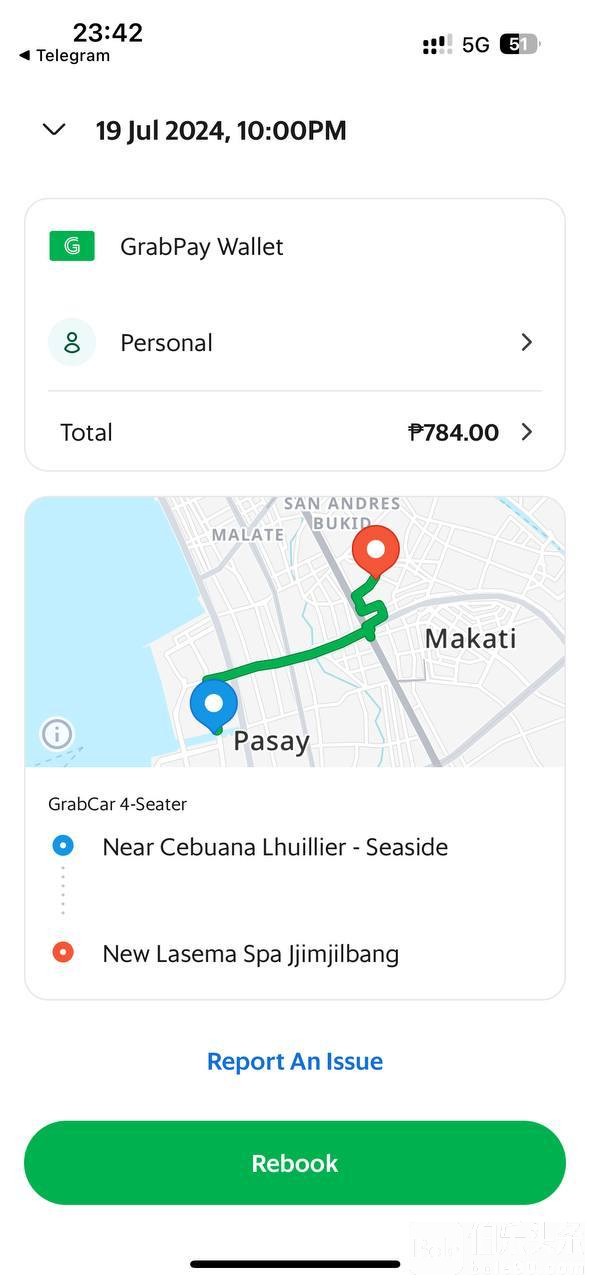Tap the Makati label on the map
Screen dimensions: 590x1280
pyautogui.click(x=471, y=638)
